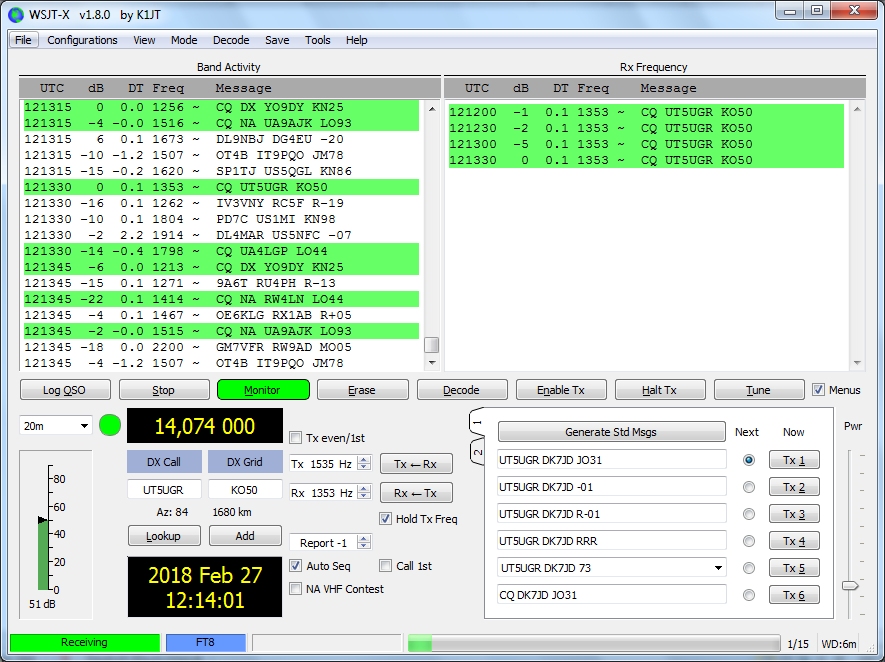Increase Tx frequency with up arrow
885x662 pixels.
pyautogui.click(x=364, y=459)
